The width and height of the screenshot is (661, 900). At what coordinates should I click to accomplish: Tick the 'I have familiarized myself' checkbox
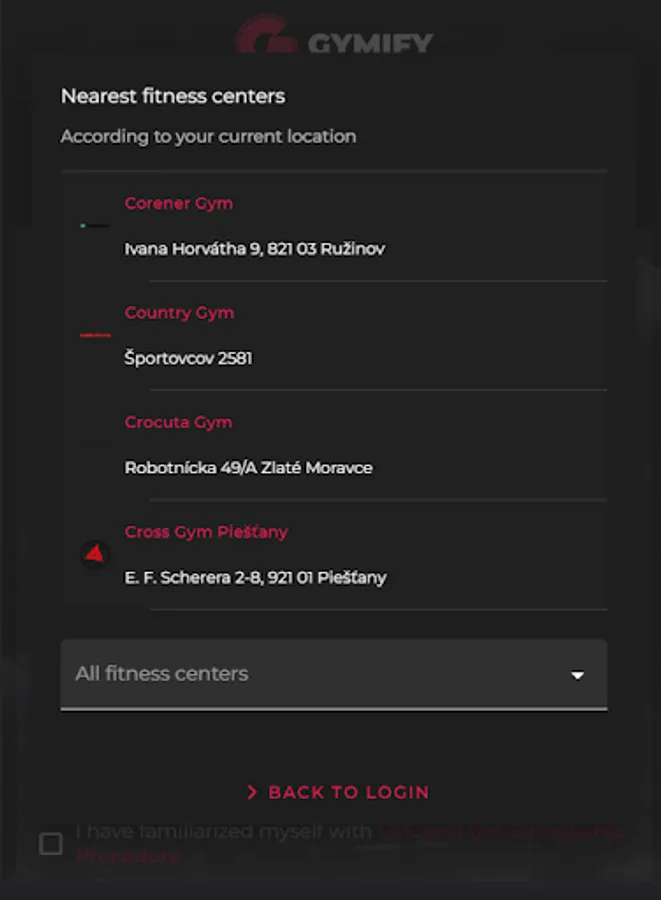(x=50, y=844)
